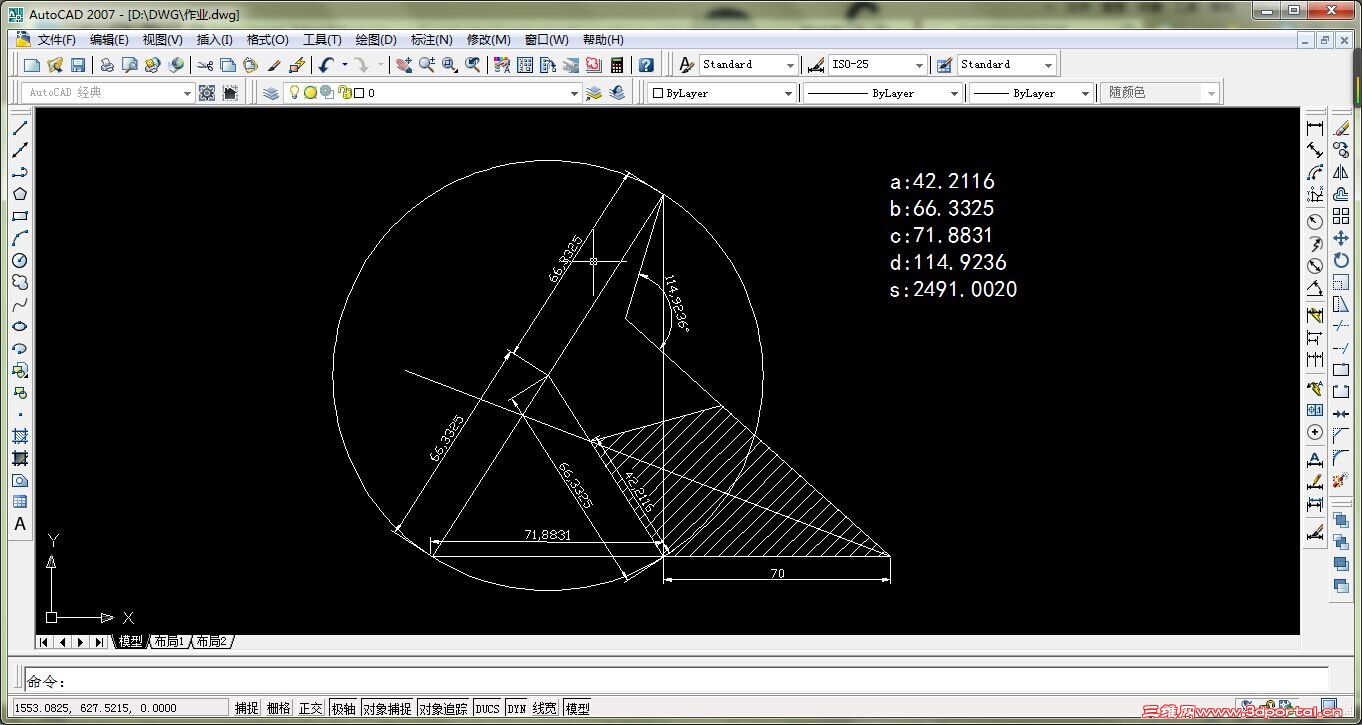The image size is (1362, 725).
Task: Click the Radius dimension tool
Action: pyautogui.click(x=1315, y=221)
